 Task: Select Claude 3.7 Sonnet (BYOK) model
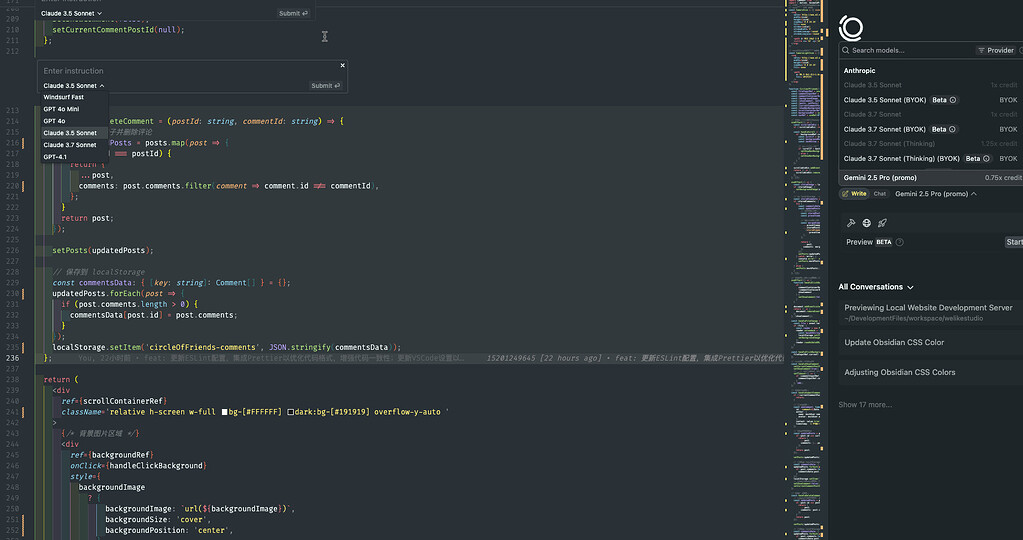pos(930,129)
